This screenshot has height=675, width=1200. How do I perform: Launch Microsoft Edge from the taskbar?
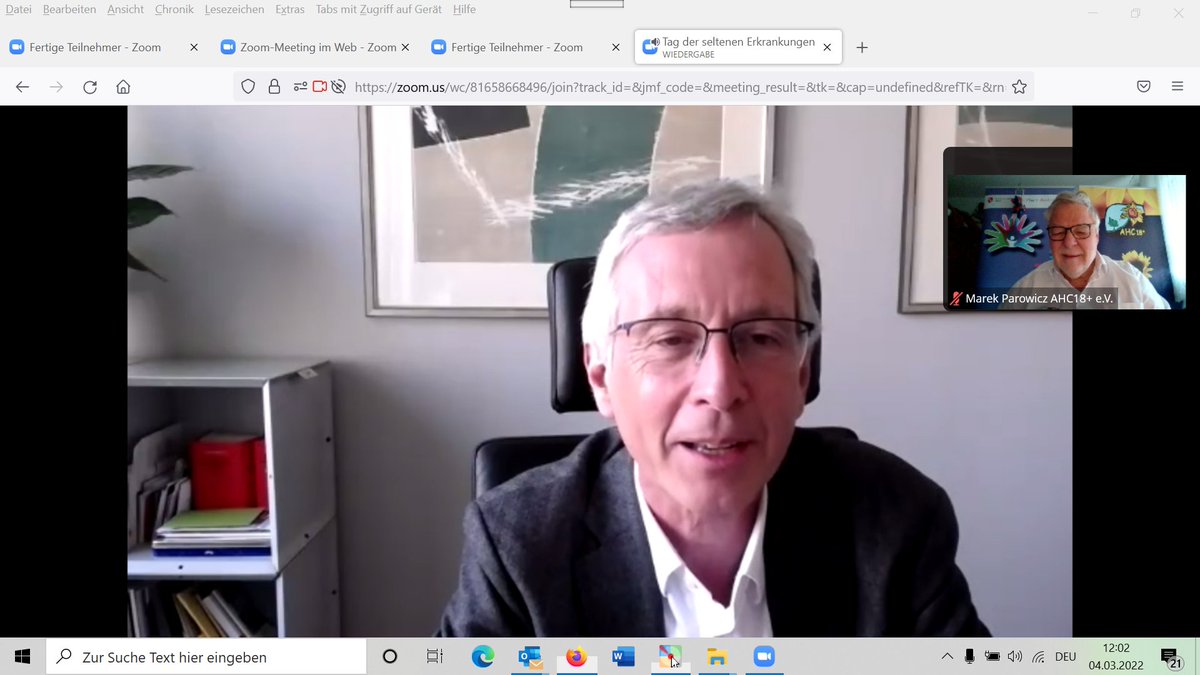(483, 657)
